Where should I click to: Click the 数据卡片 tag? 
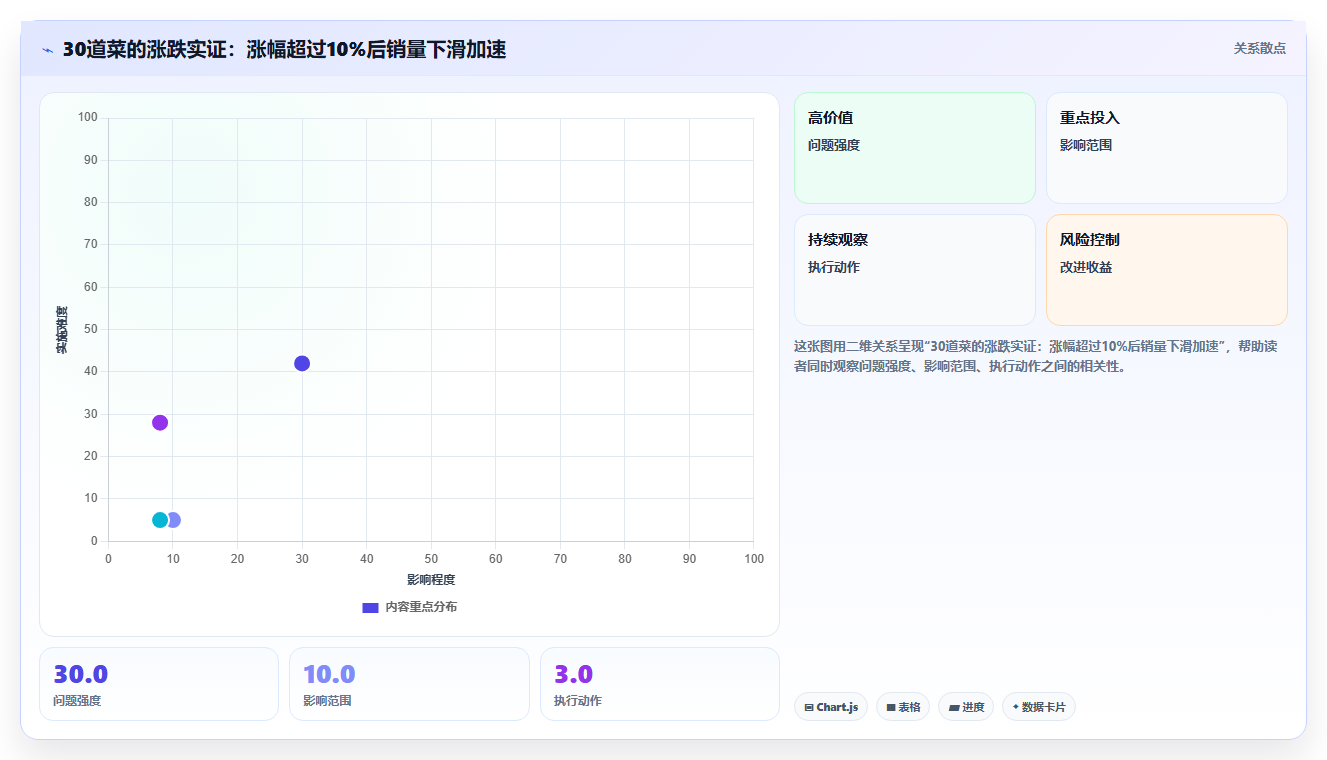[x=1039, y=707]
